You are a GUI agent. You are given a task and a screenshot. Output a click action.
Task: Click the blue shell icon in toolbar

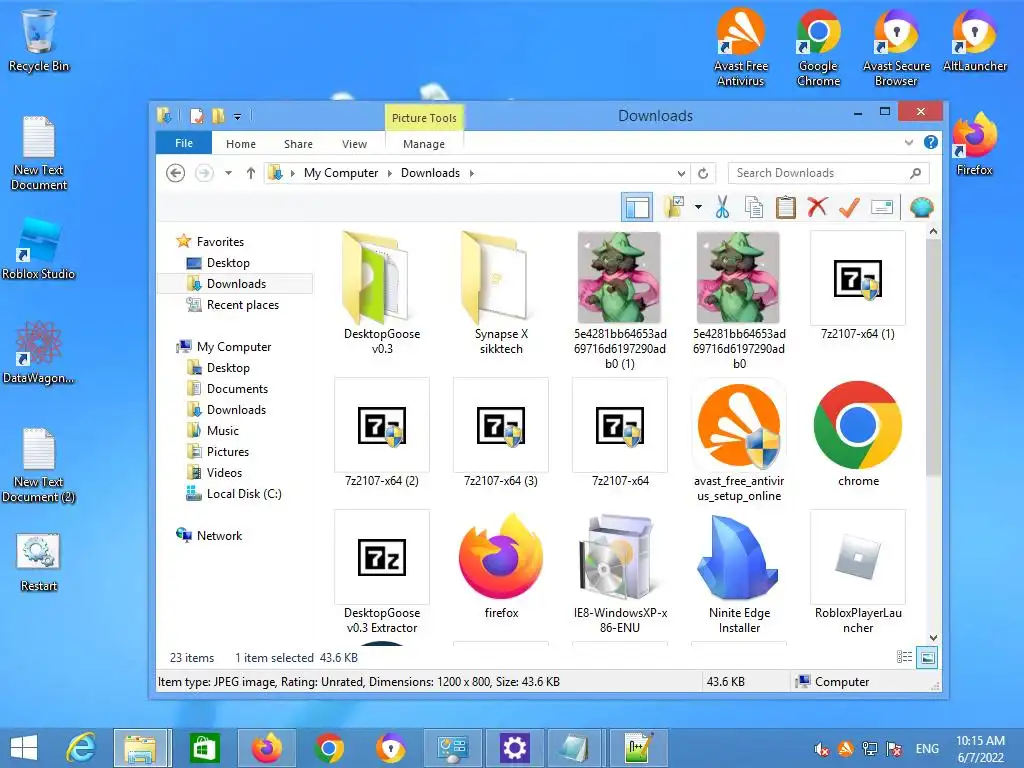pos(921,208)
